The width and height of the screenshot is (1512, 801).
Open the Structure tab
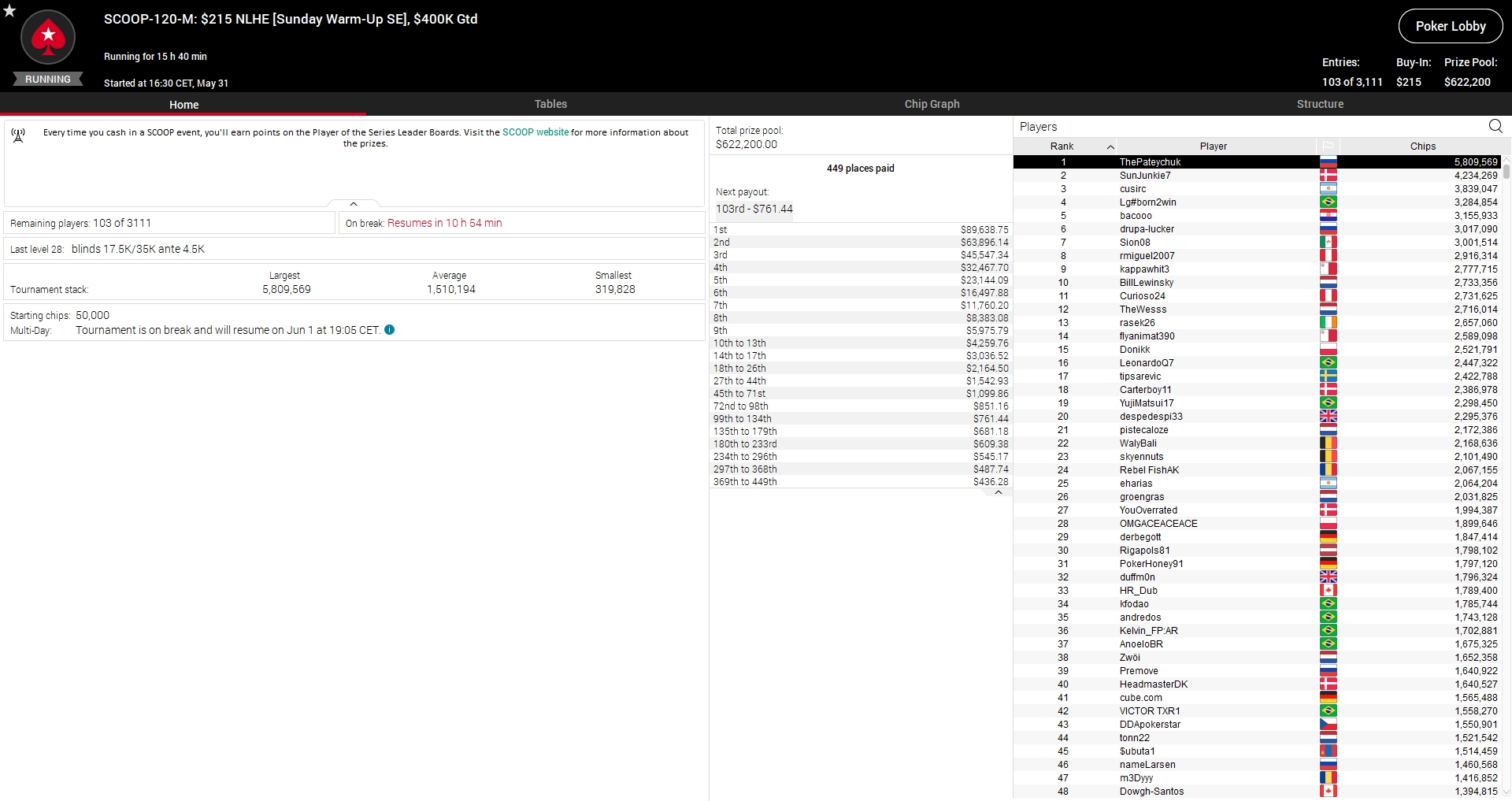point(1320,104)
